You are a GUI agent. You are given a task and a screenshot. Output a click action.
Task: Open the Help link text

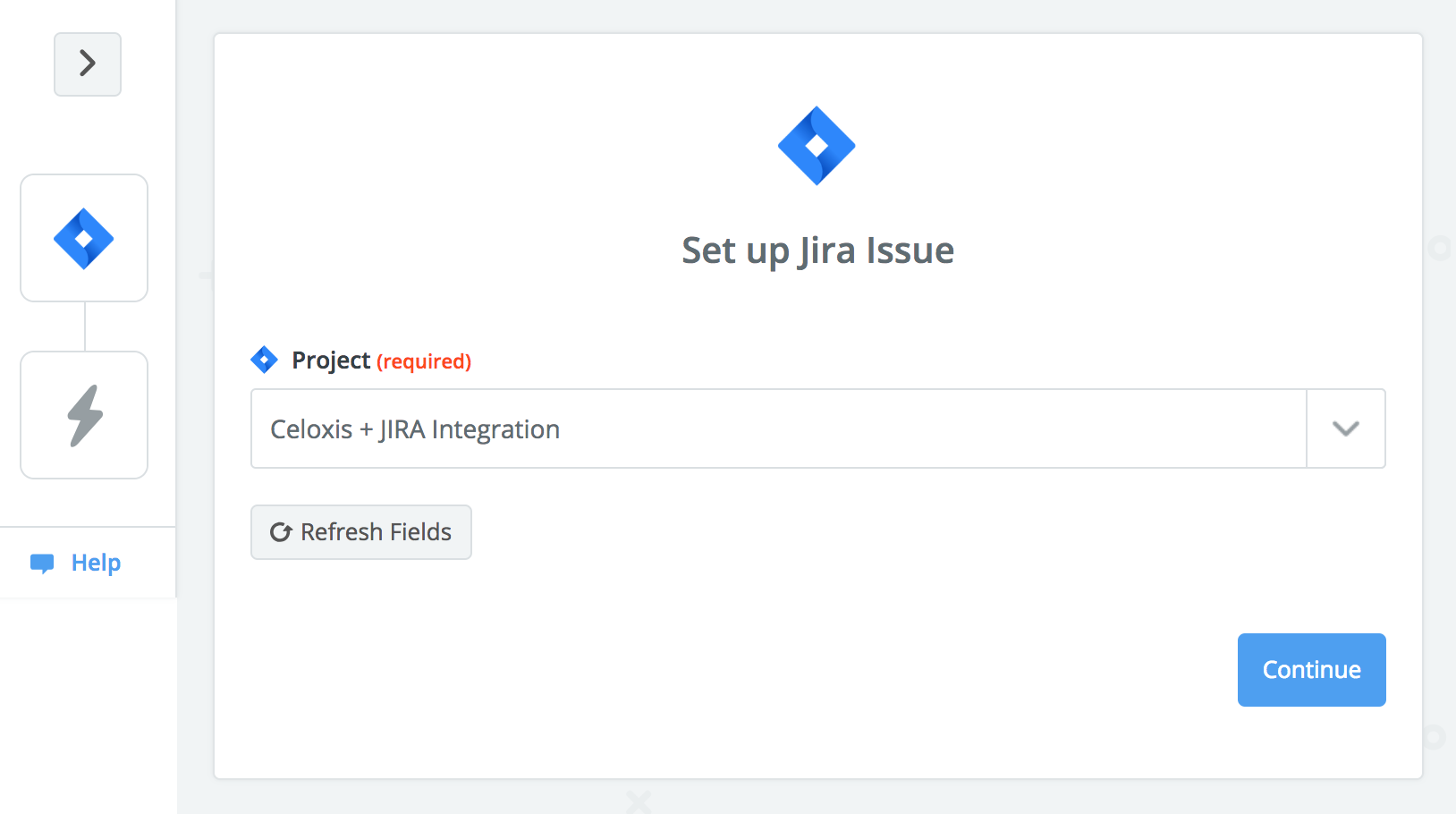tap(96, 563)
